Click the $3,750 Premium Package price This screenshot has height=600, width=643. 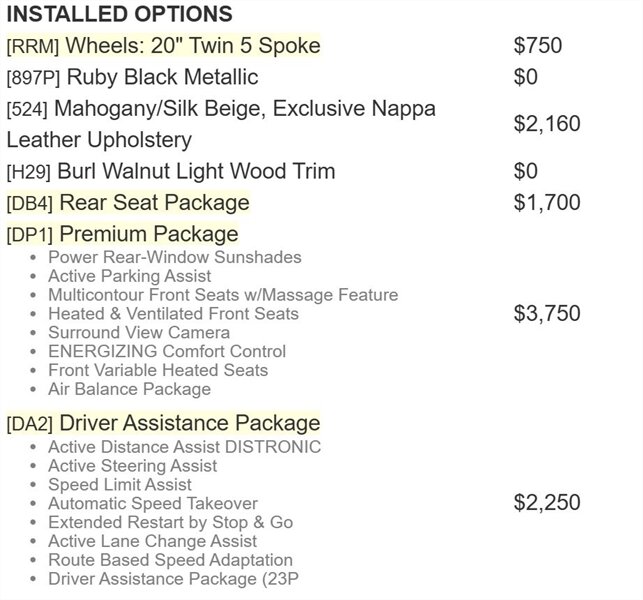(x=546, y=314)
